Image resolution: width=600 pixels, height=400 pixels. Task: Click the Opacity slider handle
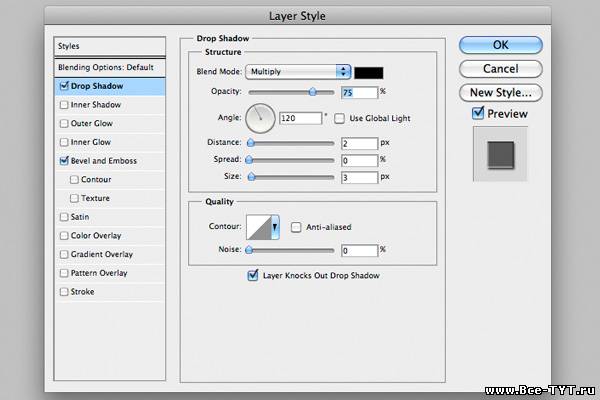point(313,91)
